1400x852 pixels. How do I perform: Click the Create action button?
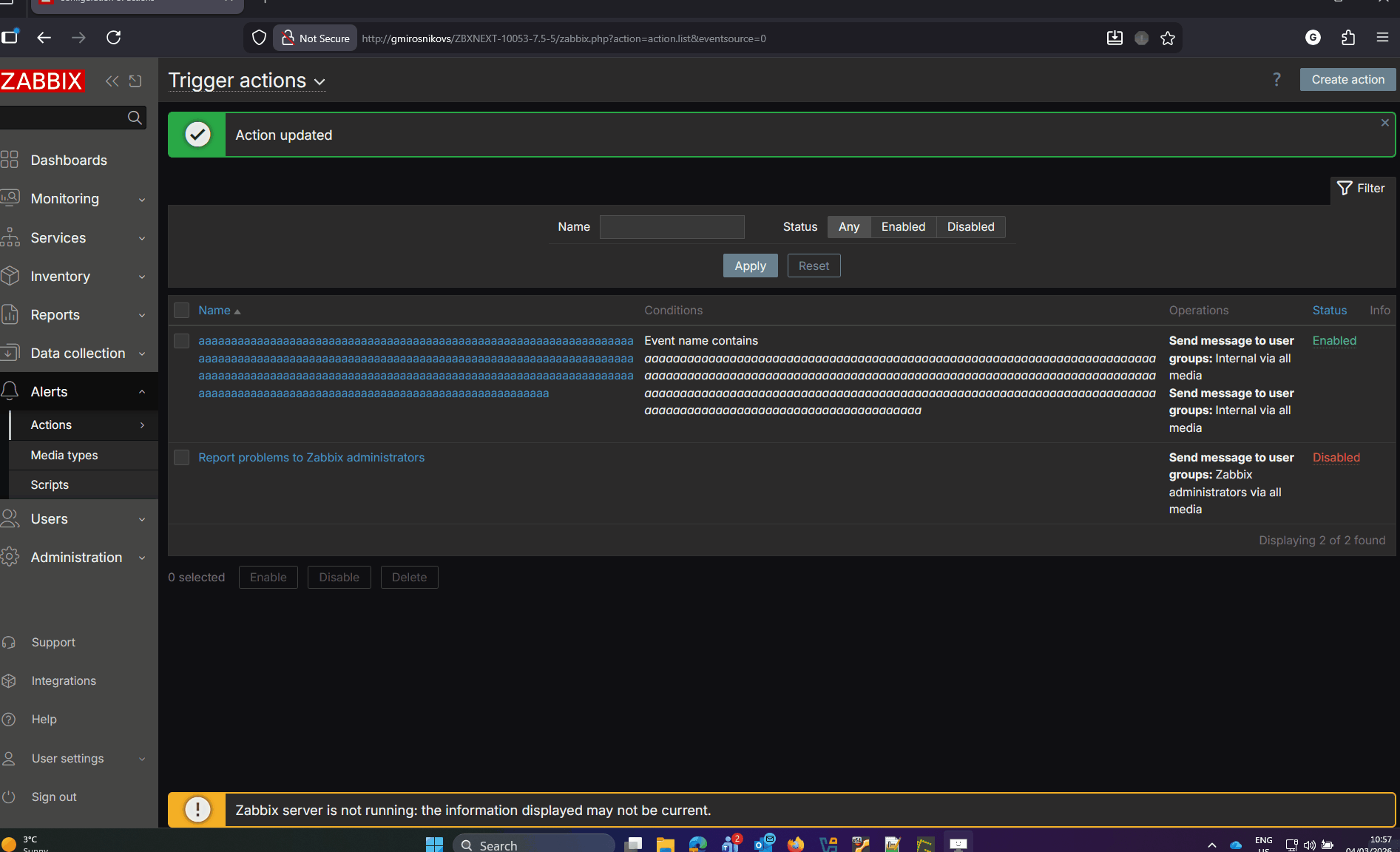pos(1347,80)
